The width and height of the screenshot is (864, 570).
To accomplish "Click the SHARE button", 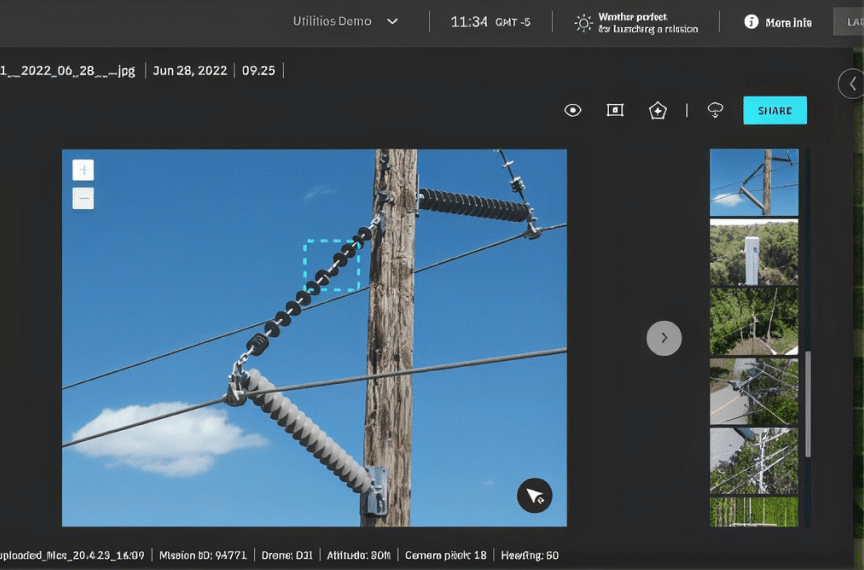I will tap(775, 110).
